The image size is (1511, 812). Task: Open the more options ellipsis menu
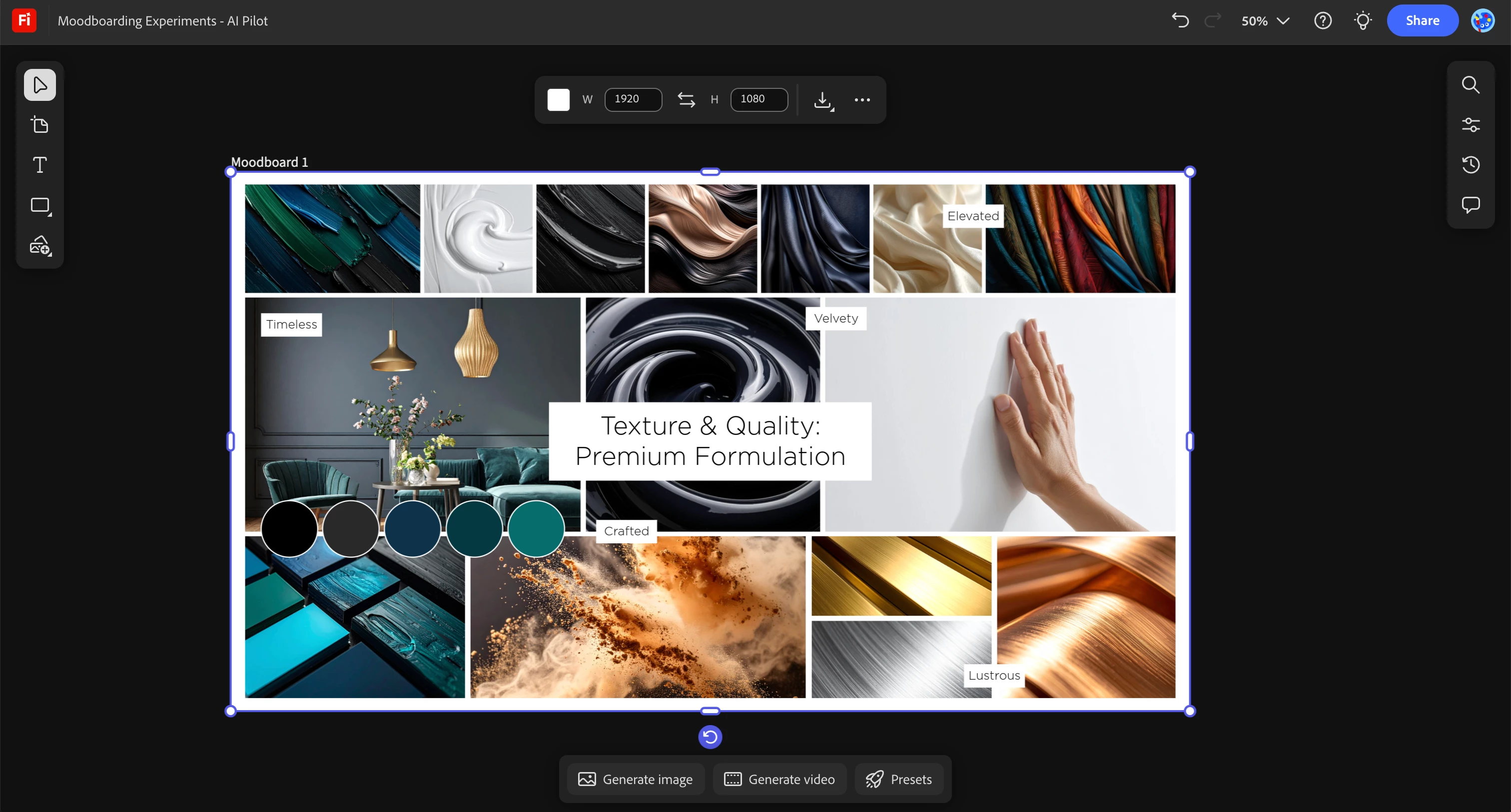(861, 100)
